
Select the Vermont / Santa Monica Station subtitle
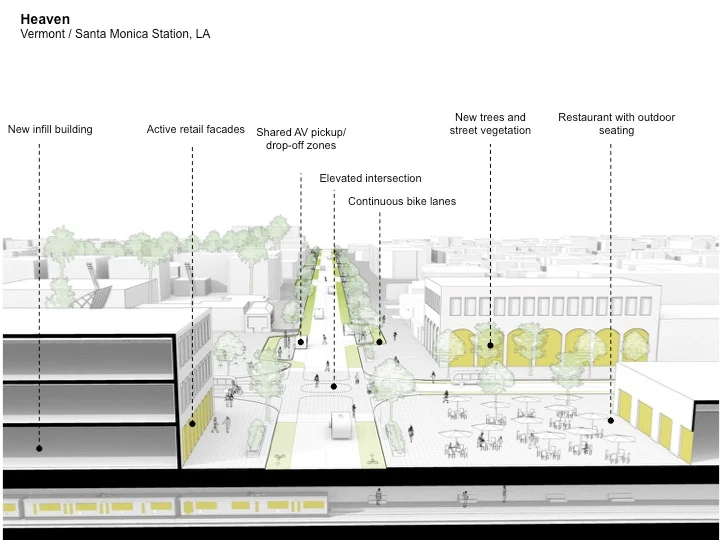click(115, 34)
